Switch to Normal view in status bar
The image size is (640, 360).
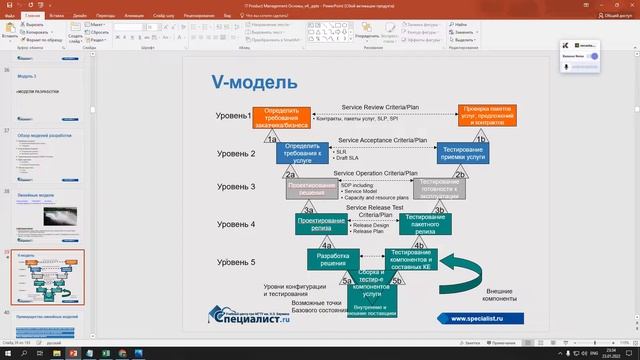click(x=527, y=343)
